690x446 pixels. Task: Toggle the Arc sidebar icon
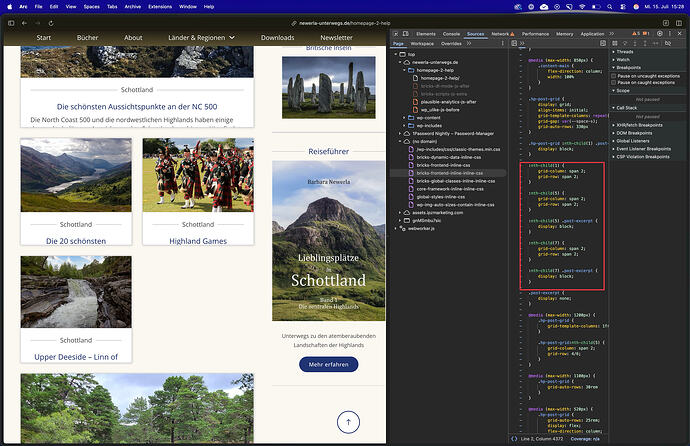tap(11, 23)
